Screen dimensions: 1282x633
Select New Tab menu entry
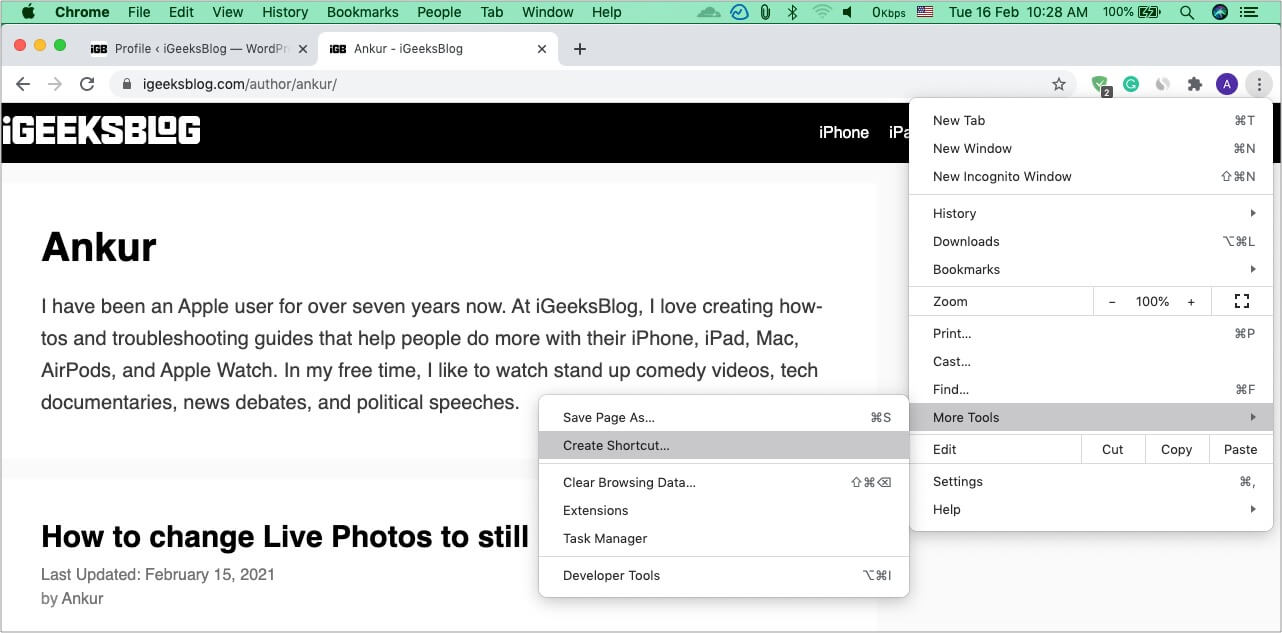point(1091,120)
